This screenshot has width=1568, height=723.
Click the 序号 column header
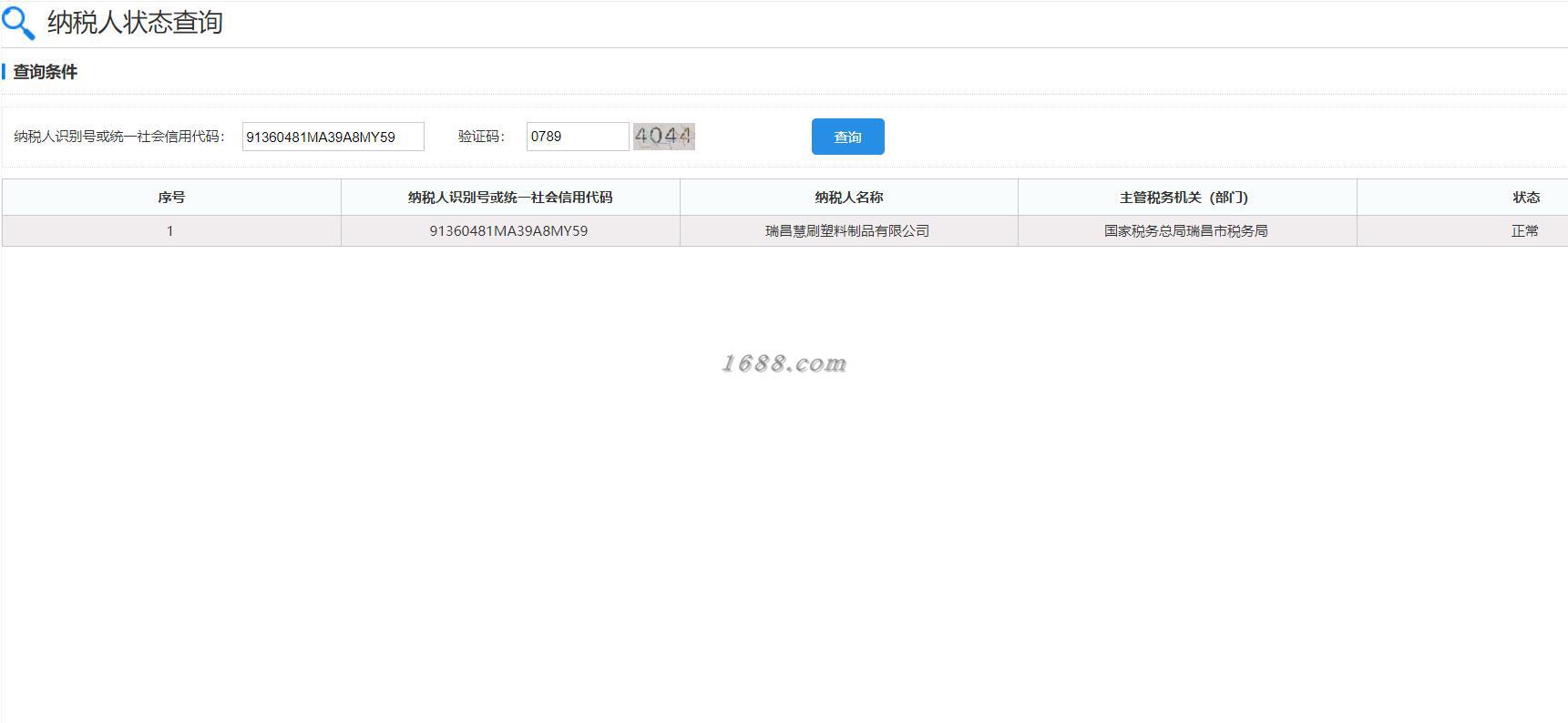(171, 197)
